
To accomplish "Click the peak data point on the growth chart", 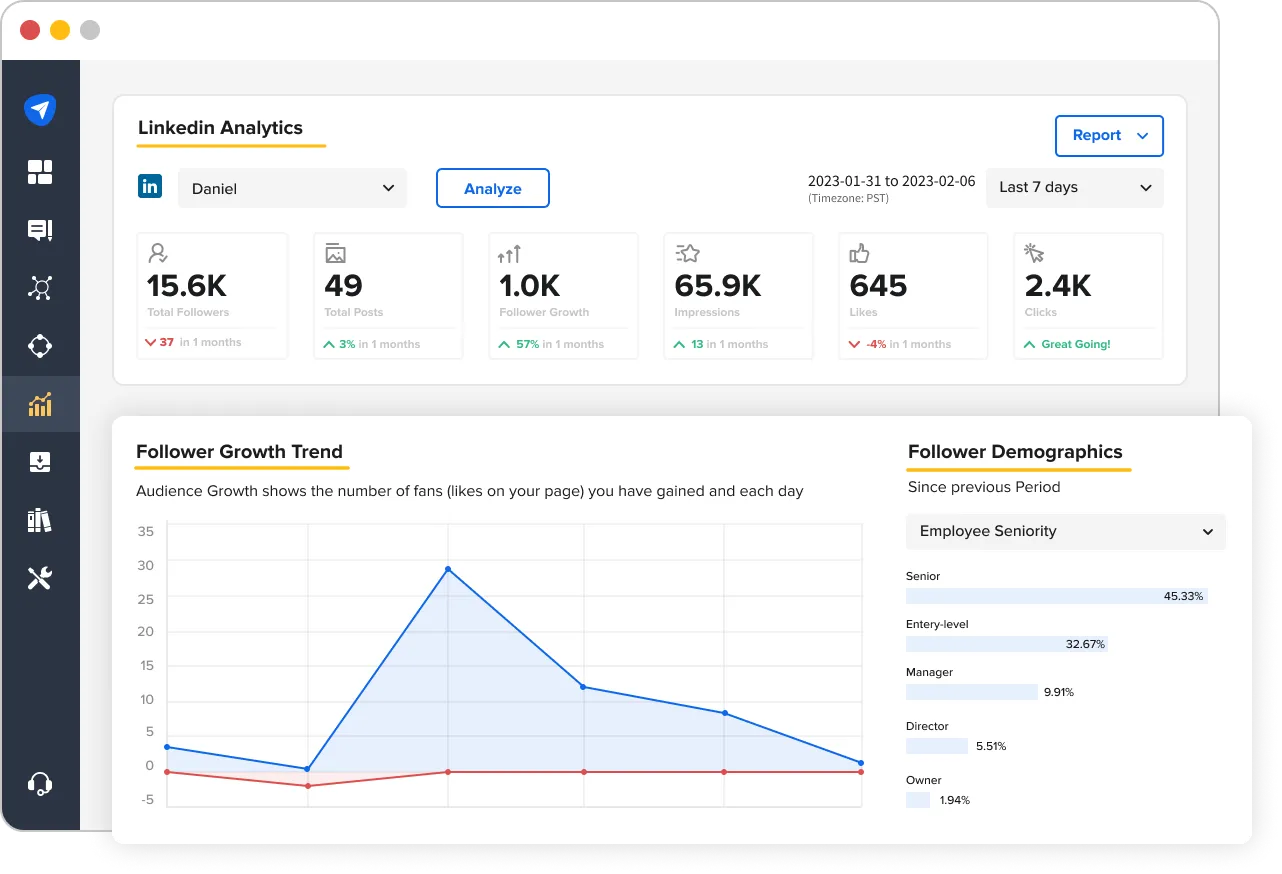I will (449, 568).
